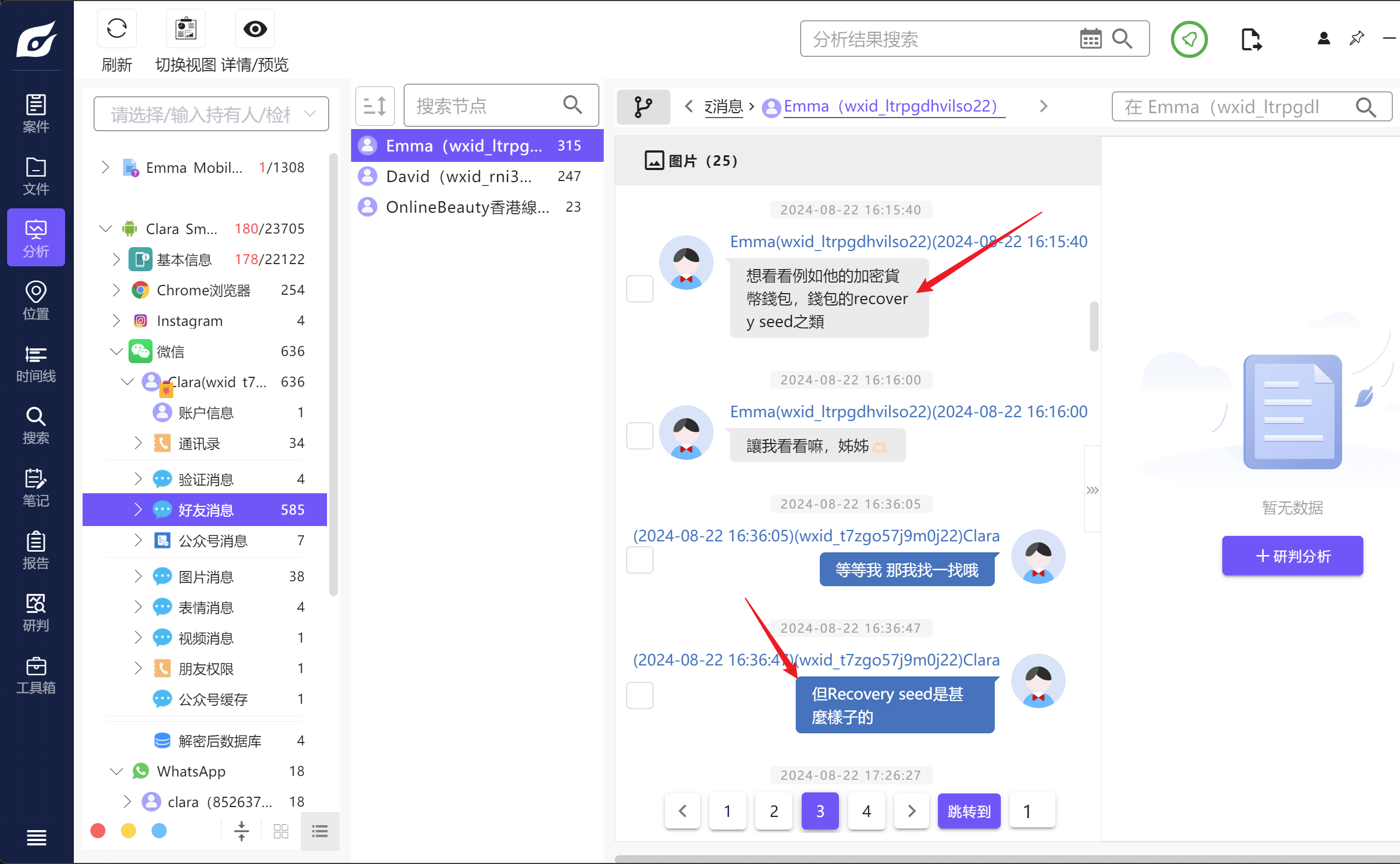Check the box beside 讓我看看嘛 message
This screenshot has width=1400, height=864.
[x=639, y=436]
